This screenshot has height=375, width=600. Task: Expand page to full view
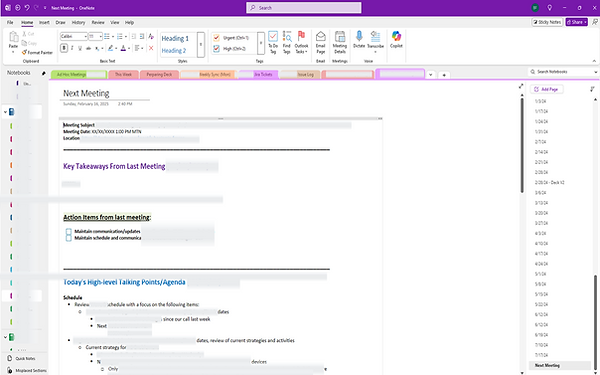[521, 86]
